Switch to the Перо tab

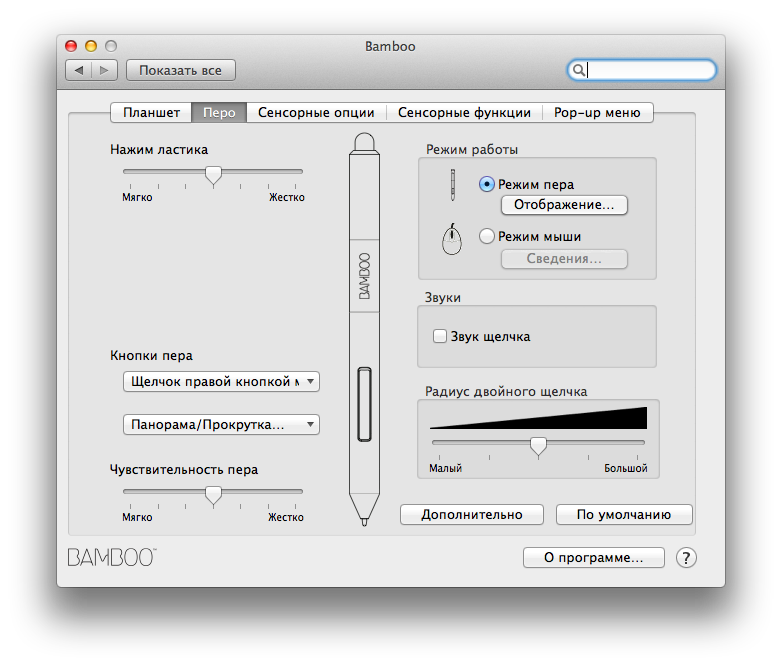(x=219, y=113)
